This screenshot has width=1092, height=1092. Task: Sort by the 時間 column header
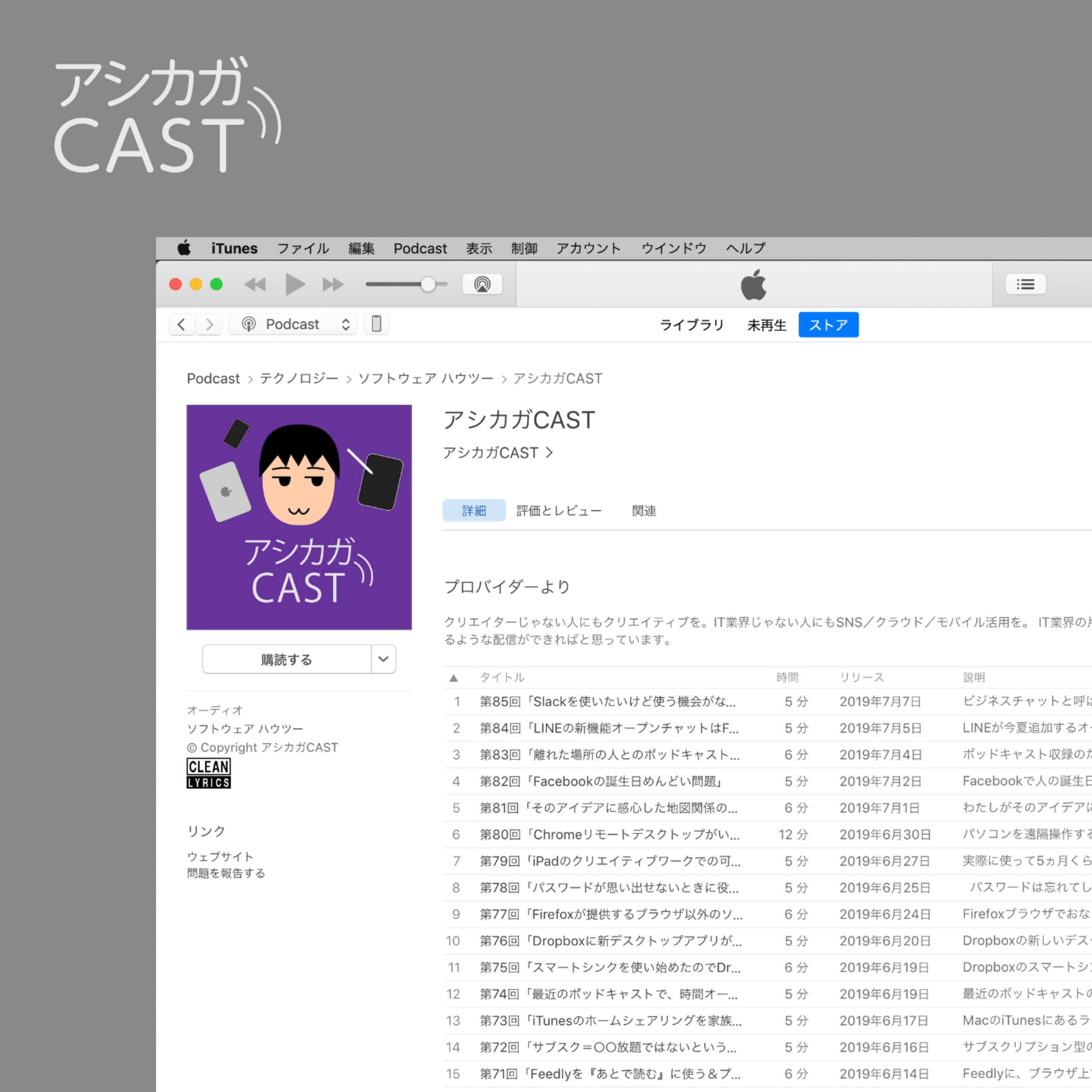point(787,678)
